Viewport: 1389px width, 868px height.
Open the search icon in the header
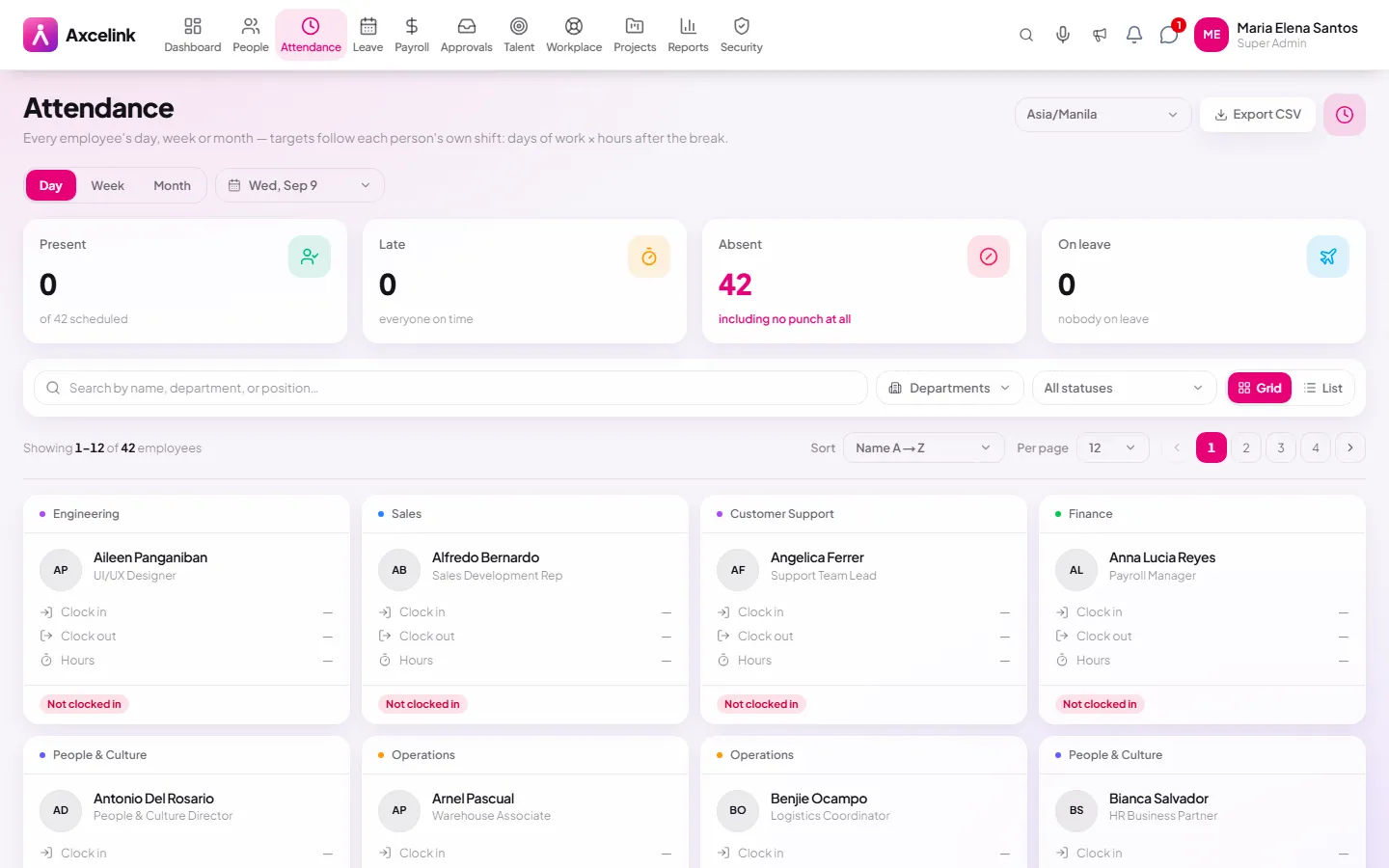1026,35
